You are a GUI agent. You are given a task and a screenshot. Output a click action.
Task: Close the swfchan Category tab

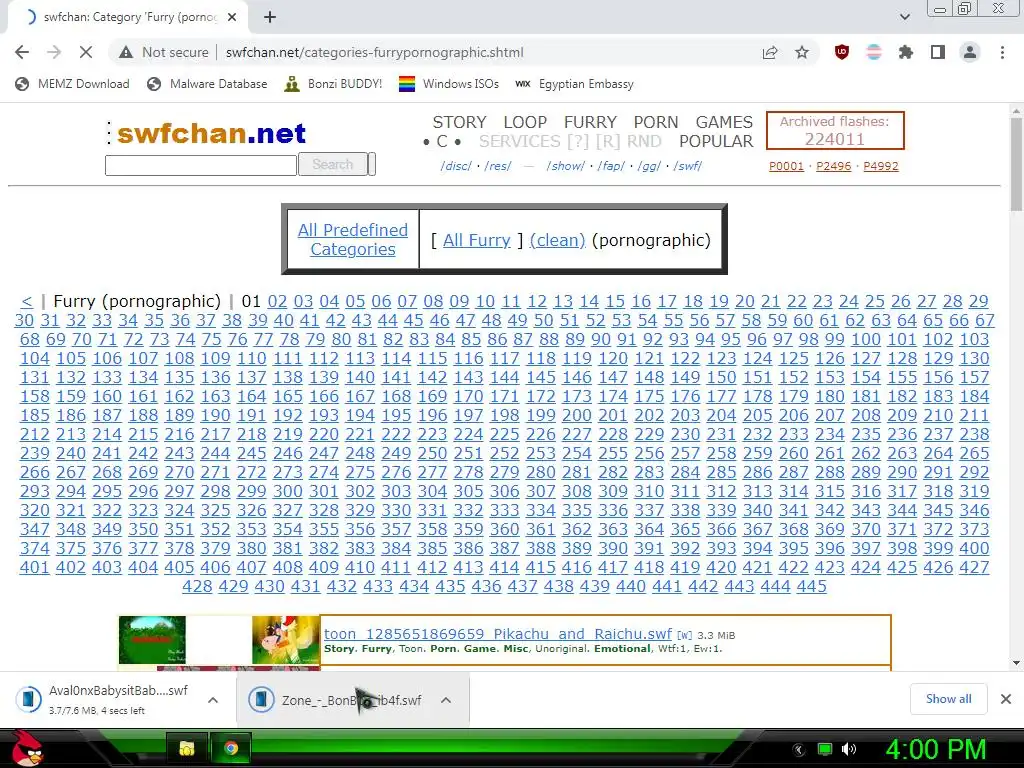click(x=231, y=17)
